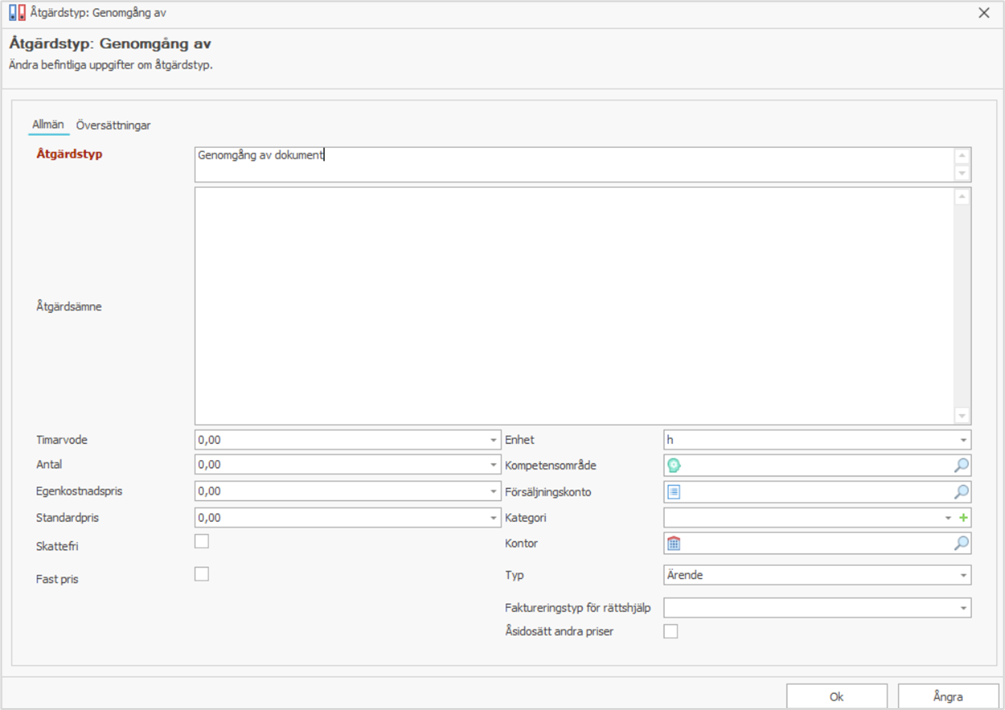Click the magnifier icon in Kompetensområde field
Image resolution: width=1005 pixels, height=710 pixels.
tap(961, 465)
